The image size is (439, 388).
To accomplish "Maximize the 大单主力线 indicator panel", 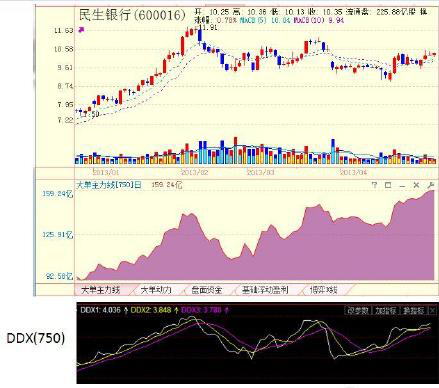I will (x=388, y=185).
